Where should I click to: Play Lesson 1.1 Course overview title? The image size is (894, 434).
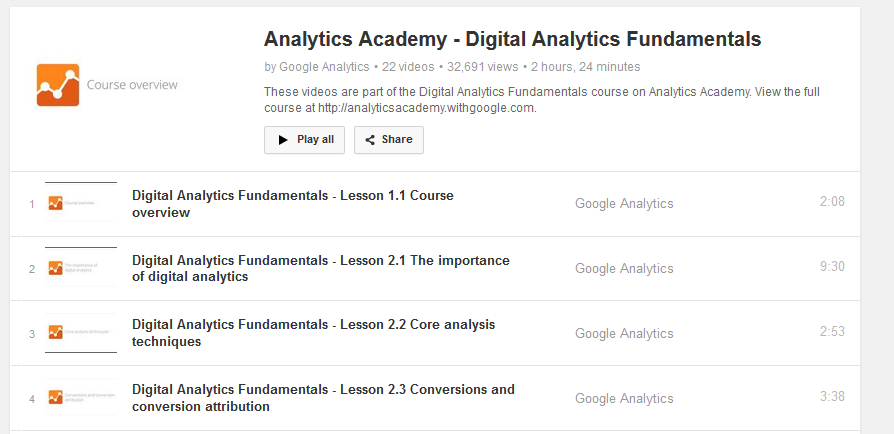click(292, 204)
